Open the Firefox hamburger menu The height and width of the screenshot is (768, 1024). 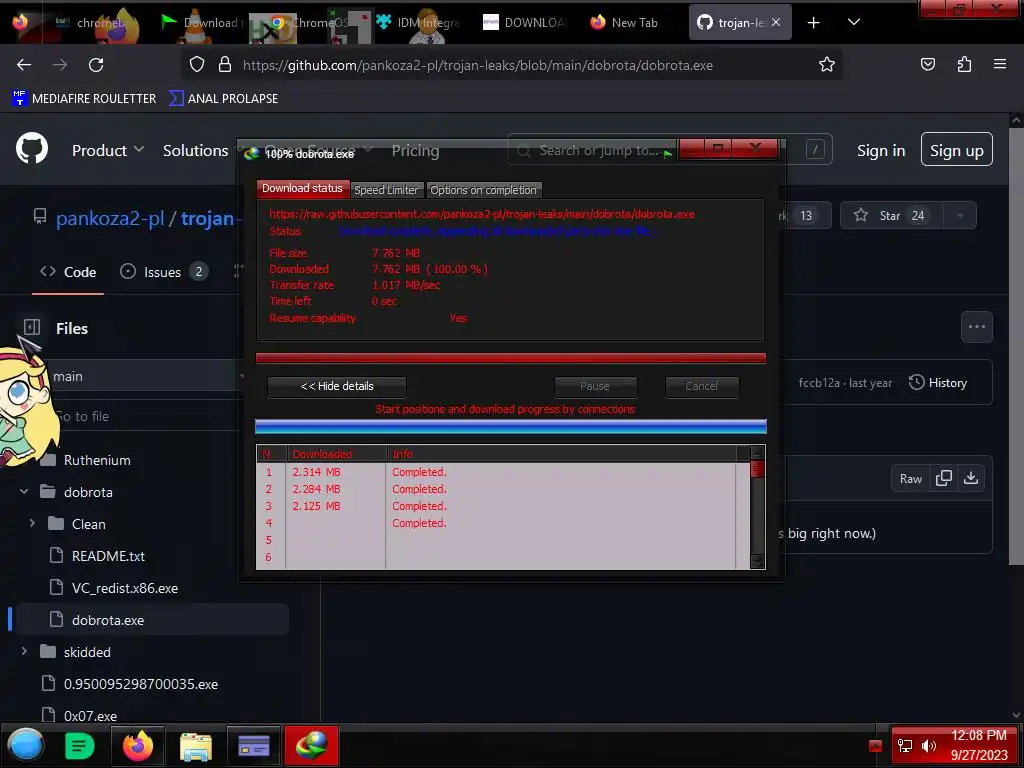pyautogui.click(x=1000, y=64)
